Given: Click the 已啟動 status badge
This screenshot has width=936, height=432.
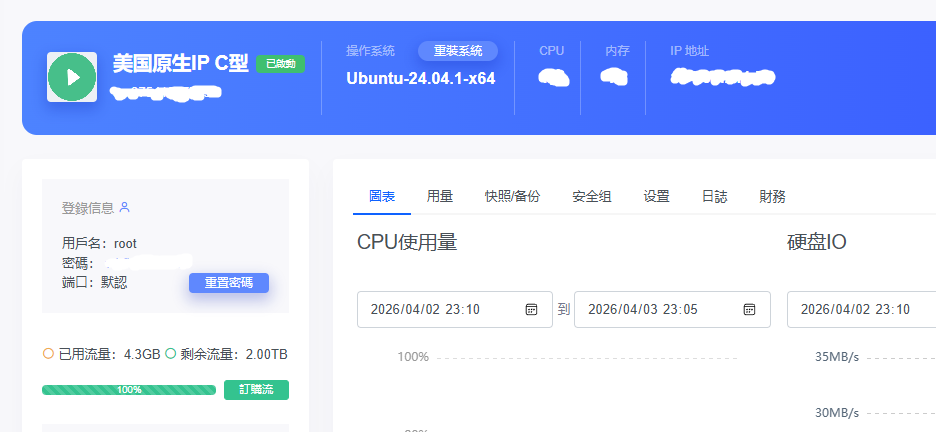Looking at the screenshot, I should tap(280, 64).
